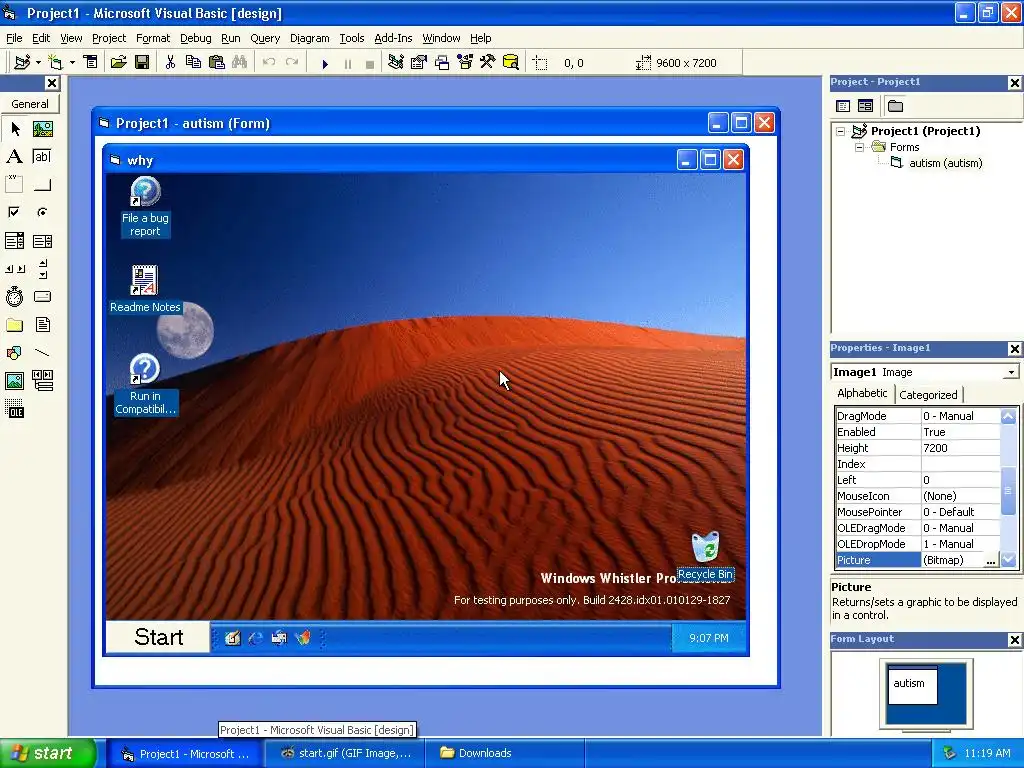
Task: Select the Enabled property row
Action: 918,432
